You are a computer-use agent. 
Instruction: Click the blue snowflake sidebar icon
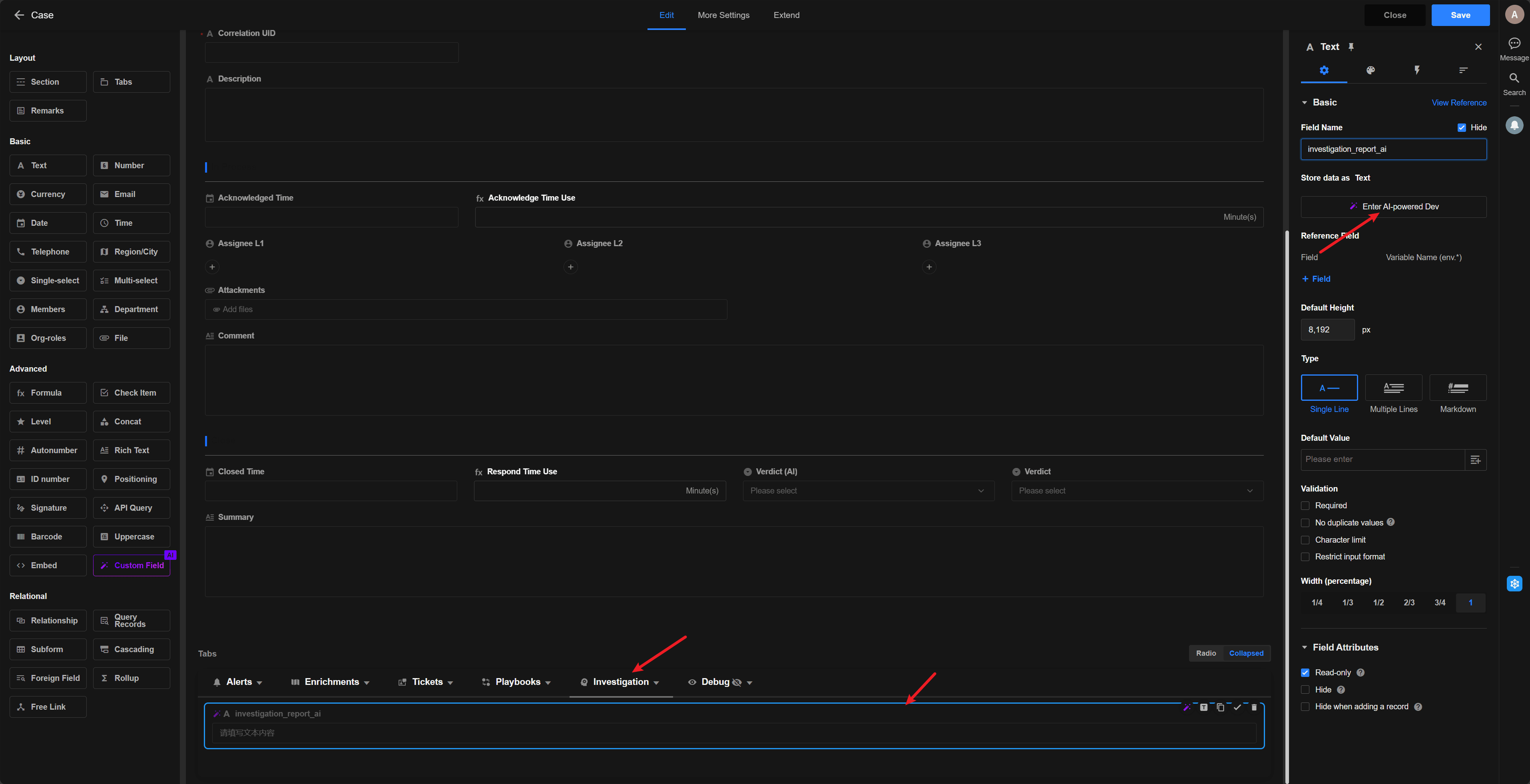pyautogui.click(x=1514, y=584)
